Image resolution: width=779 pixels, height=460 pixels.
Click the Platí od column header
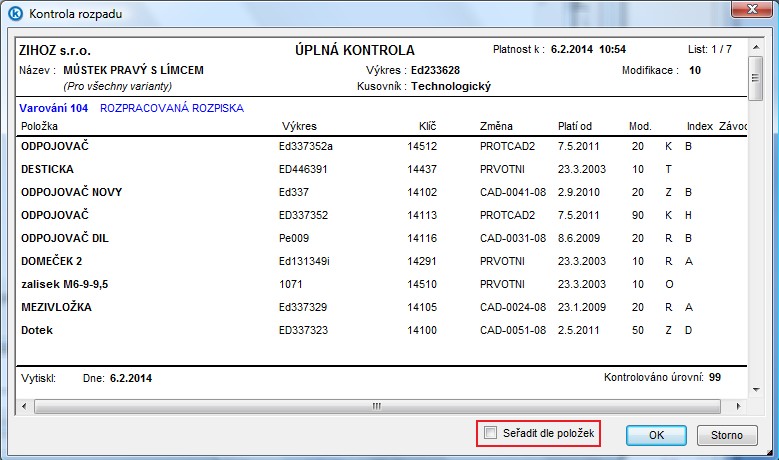click(x=575, y=126)
